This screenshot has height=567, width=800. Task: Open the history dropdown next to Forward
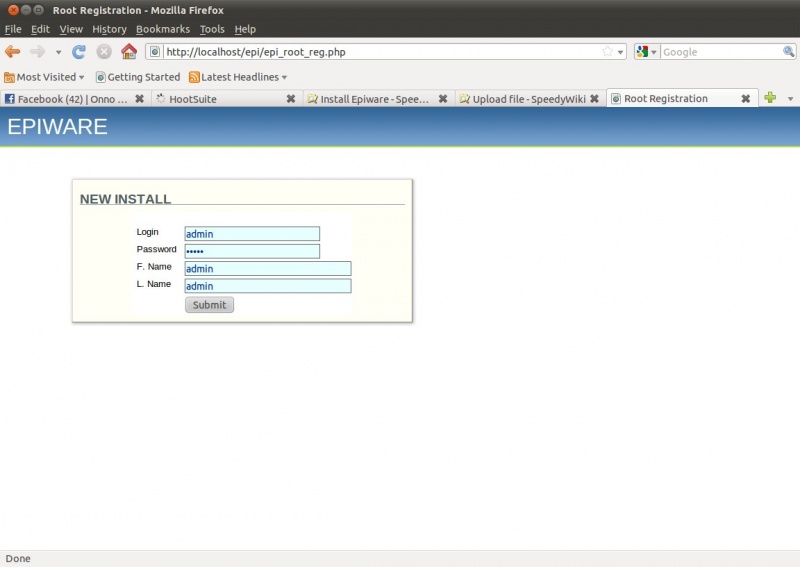(58, 52)
